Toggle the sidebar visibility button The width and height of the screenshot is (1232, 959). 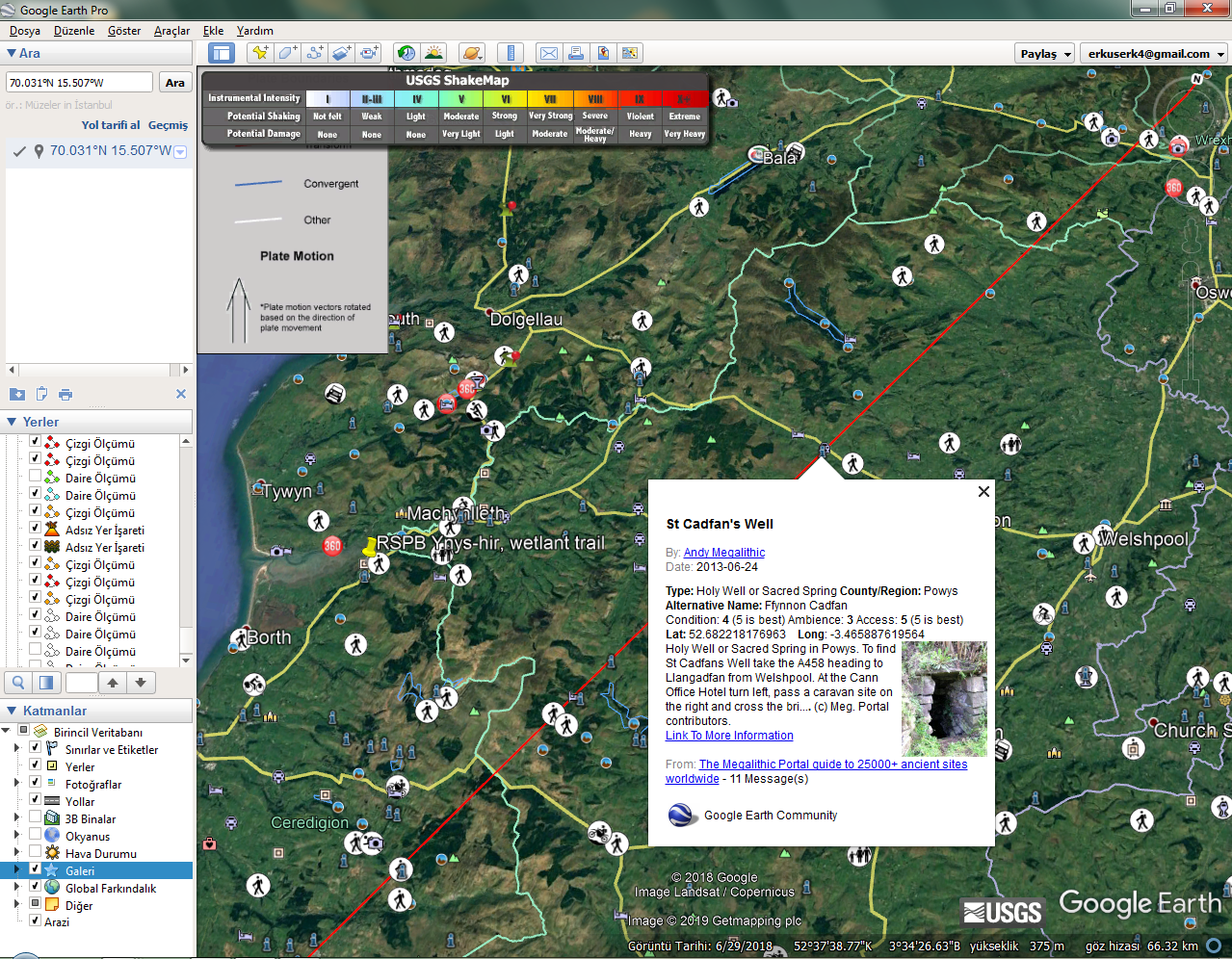pos(221,53)
